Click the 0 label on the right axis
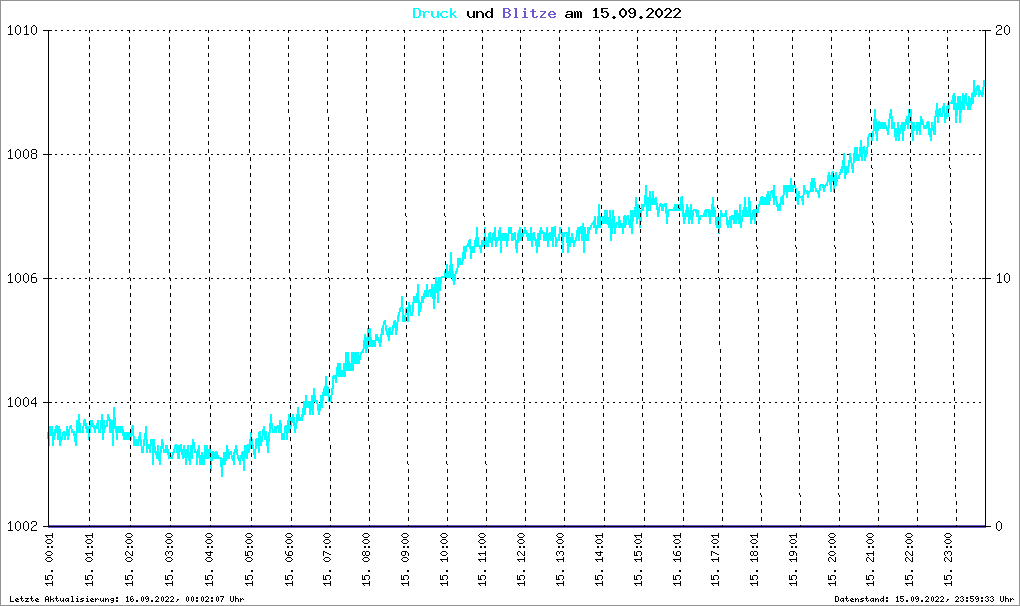Image resolution: width=1020 pixels, height=606 pixels. [x=998, y=527]
